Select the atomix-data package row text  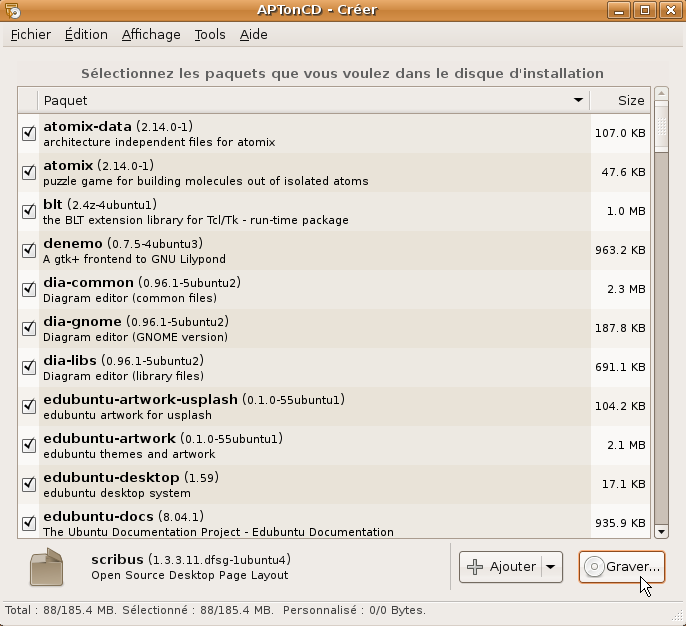[159, 134]
